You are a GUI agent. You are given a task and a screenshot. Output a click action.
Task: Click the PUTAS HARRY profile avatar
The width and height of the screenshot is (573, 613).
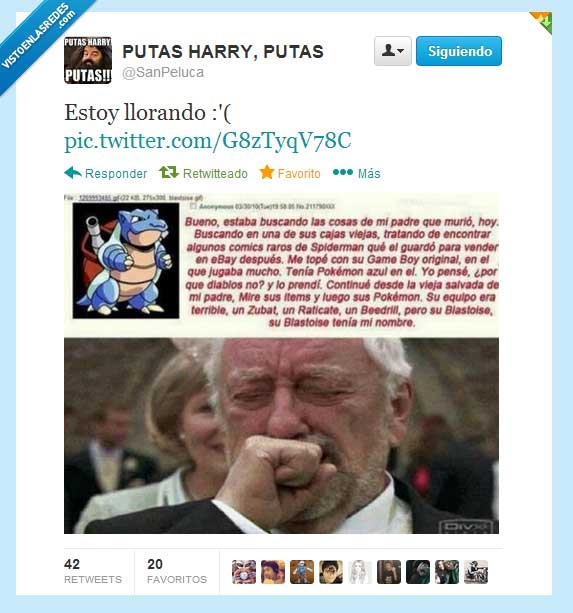pyautogui.click(x=88, y=60)
